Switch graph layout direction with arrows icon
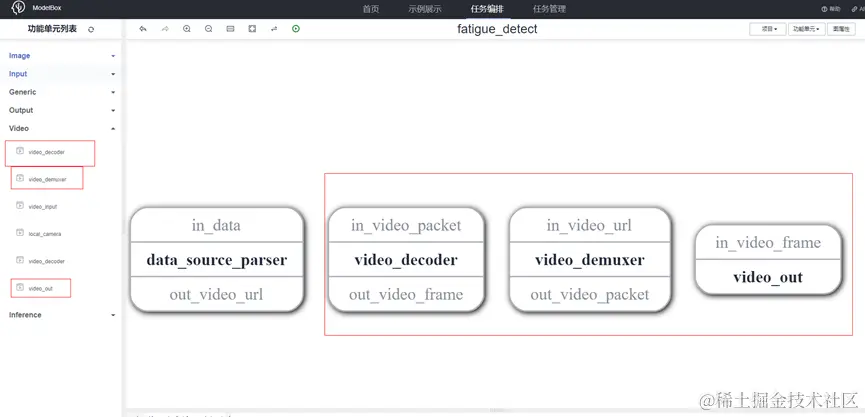 coord(274,29)
